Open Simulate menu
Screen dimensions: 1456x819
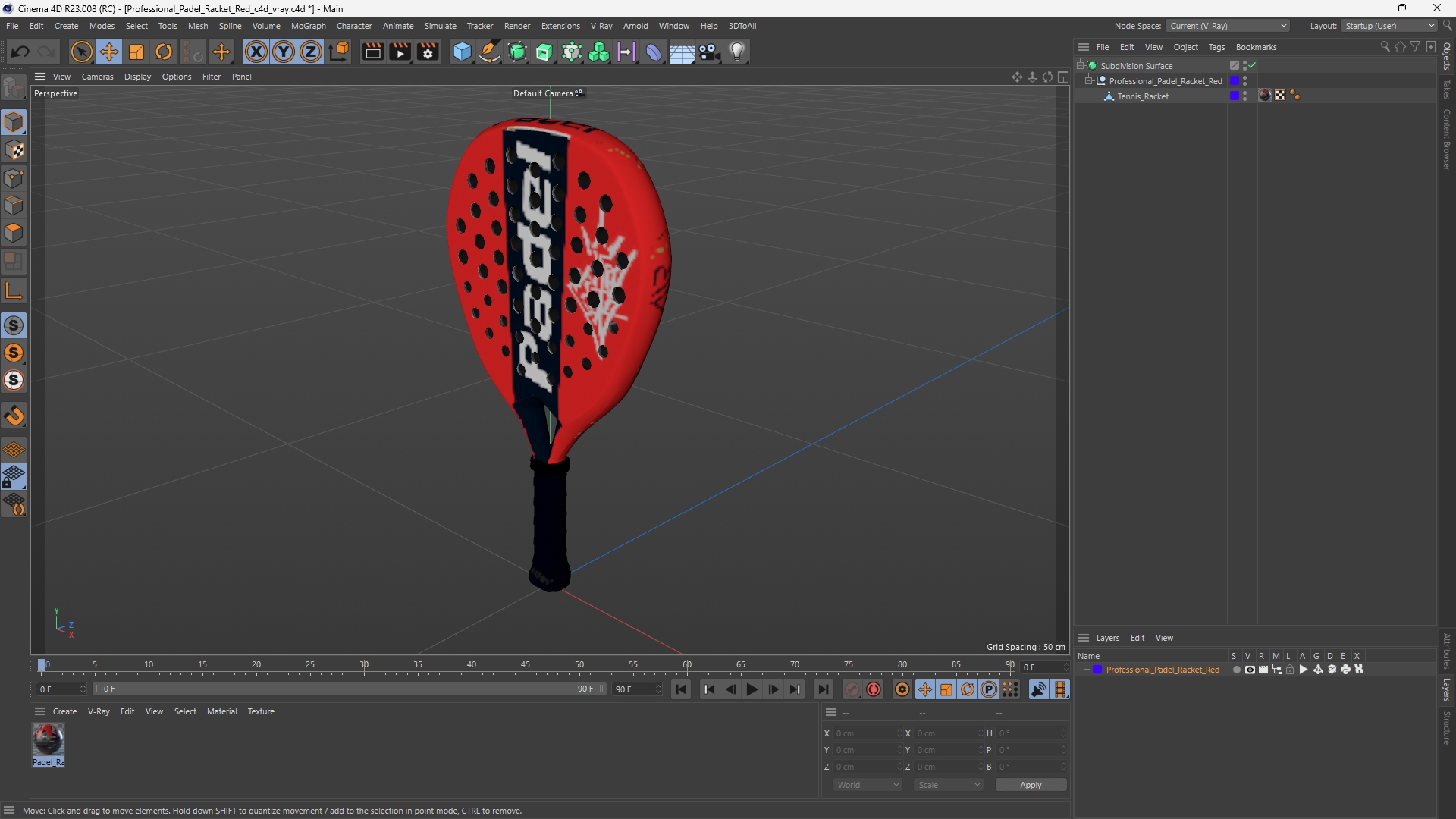point(440,26)
